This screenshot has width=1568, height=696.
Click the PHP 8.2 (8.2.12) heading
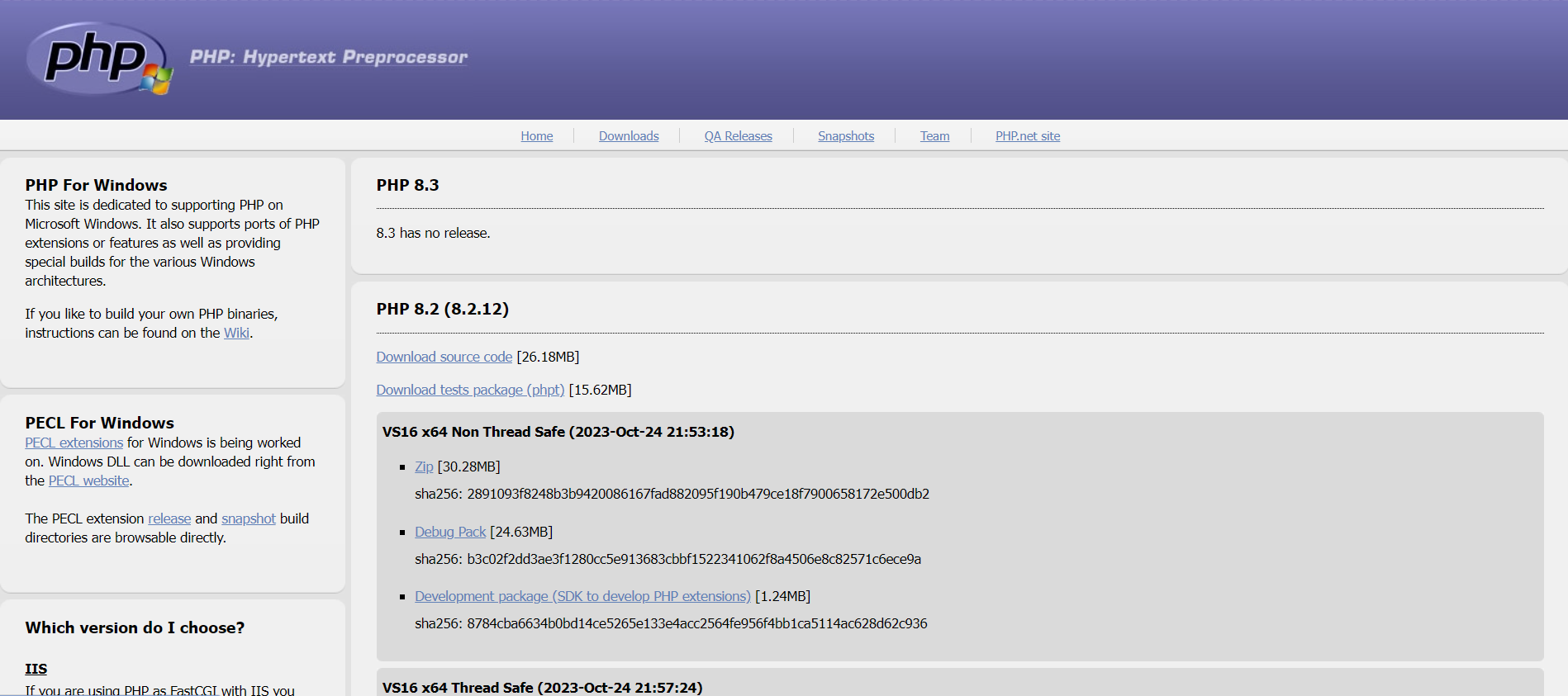click(x=442, y=309)
